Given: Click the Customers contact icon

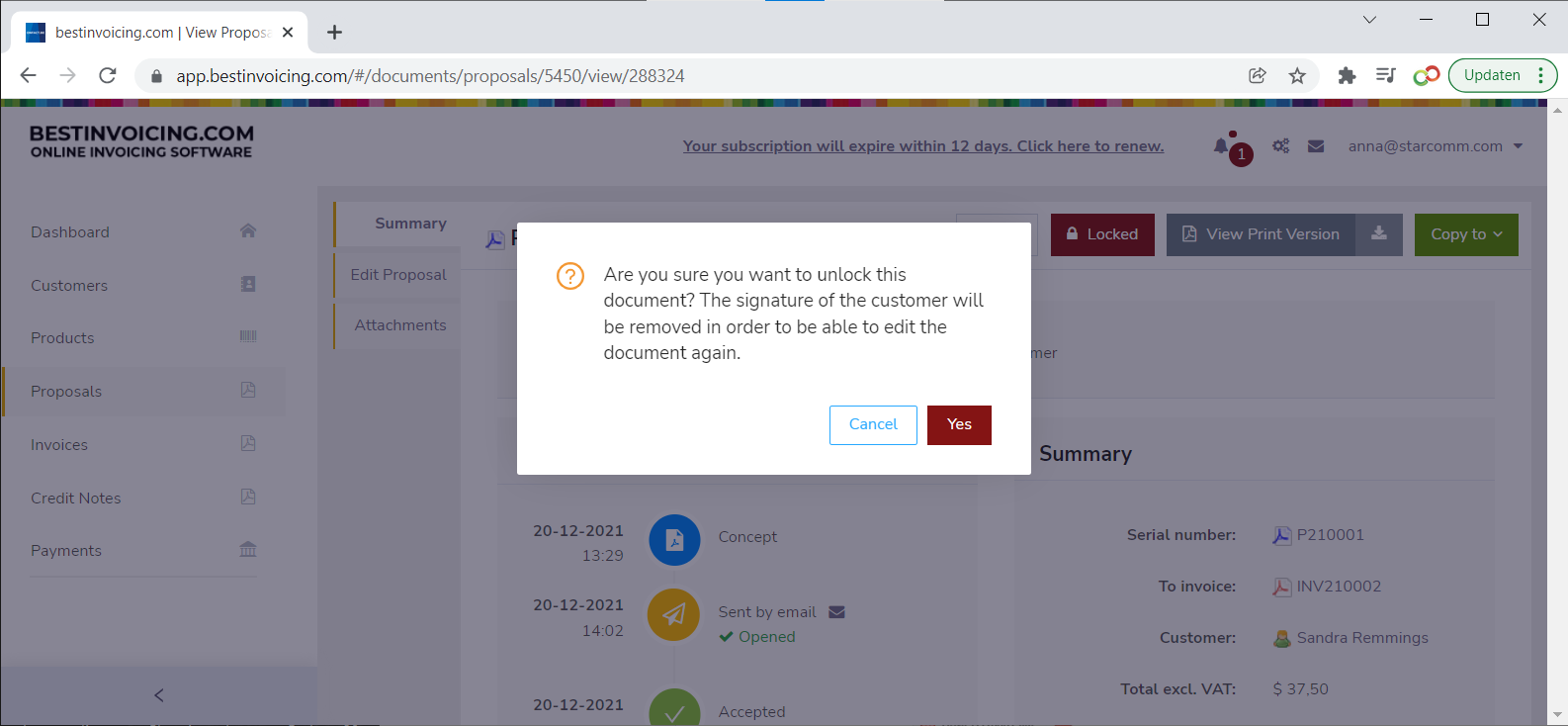Looking at the screenshot, I should pyautogui.click(x=248, y=285).
